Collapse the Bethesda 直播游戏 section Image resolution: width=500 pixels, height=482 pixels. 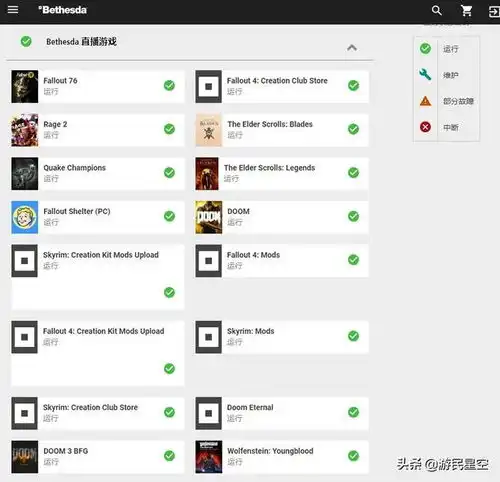point(352,48)
